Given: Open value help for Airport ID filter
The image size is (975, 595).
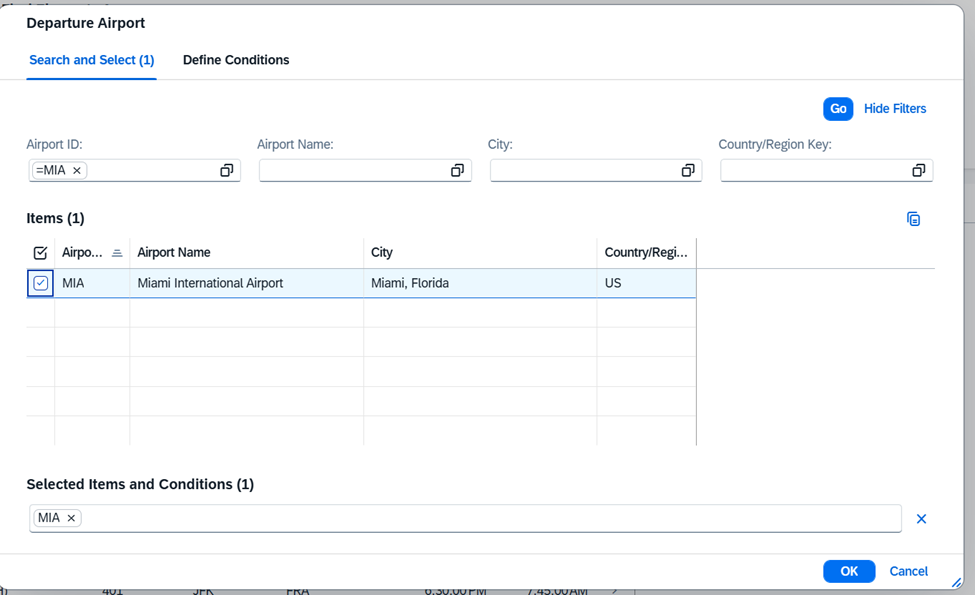Looking at the screenshot, I should click(x=227, y=171).
